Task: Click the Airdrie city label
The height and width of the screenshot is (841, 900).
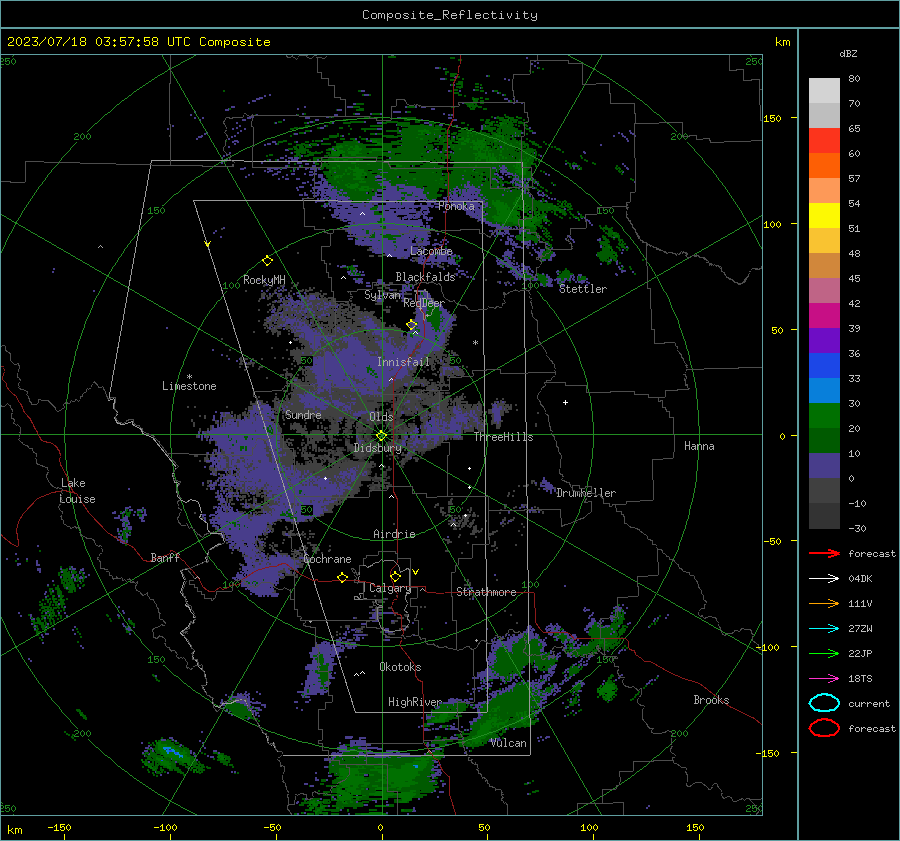Action: [x=394, y=534]
